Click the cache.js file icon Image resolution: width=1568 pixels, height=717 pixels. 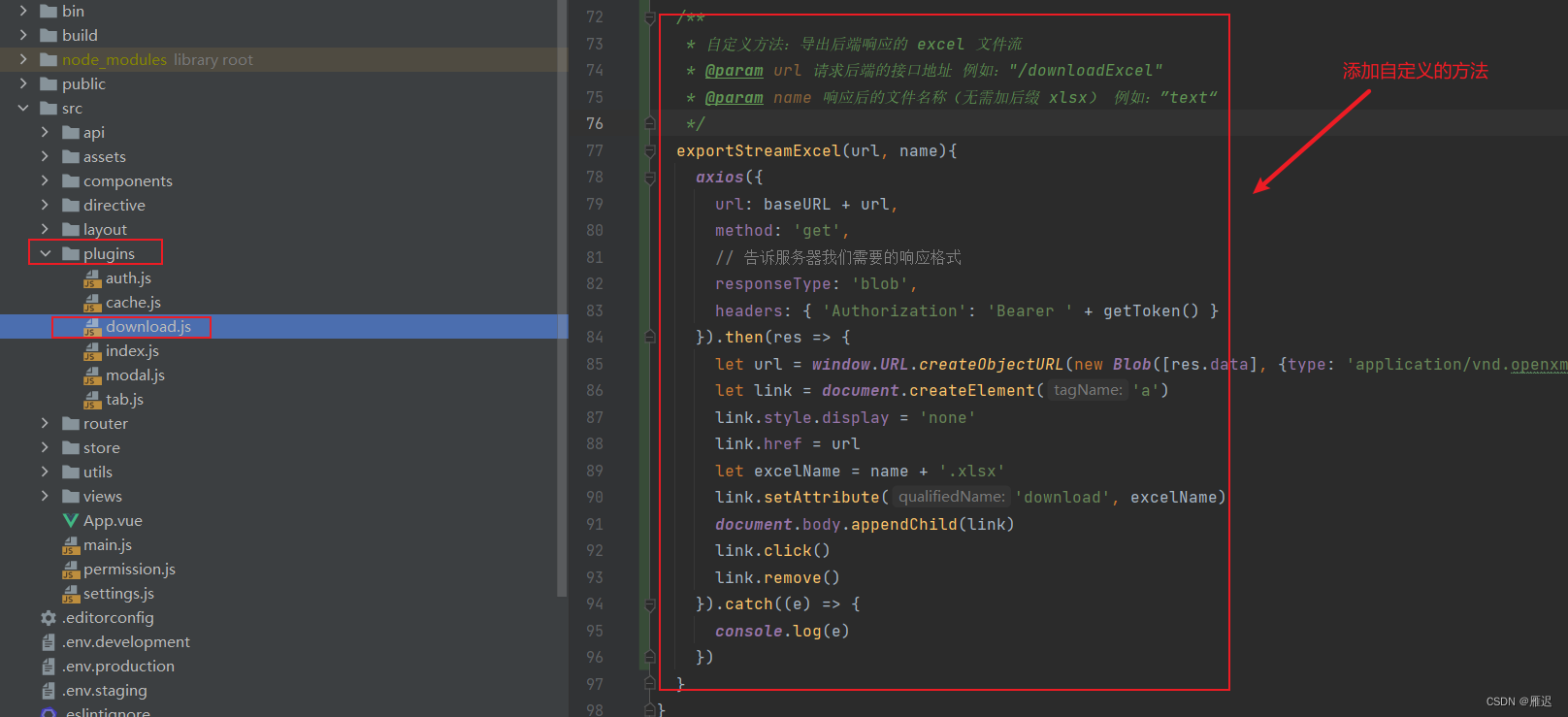point(92,303)
